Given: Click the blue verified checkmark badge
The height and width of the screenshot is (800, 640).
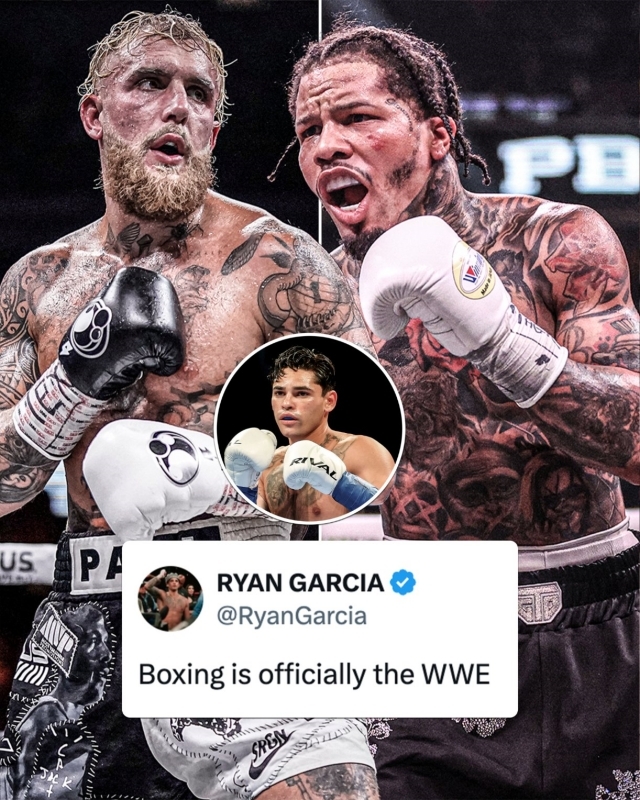Looking at the screenshot, I should click(x=403, y=582).
